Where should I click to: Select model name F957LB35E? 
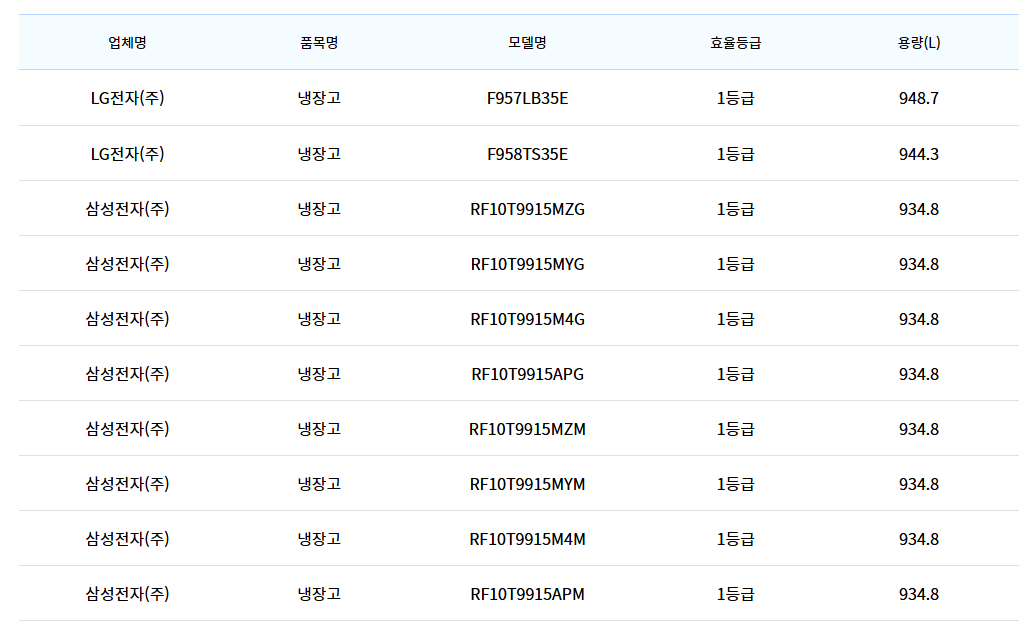pos(527,98)
